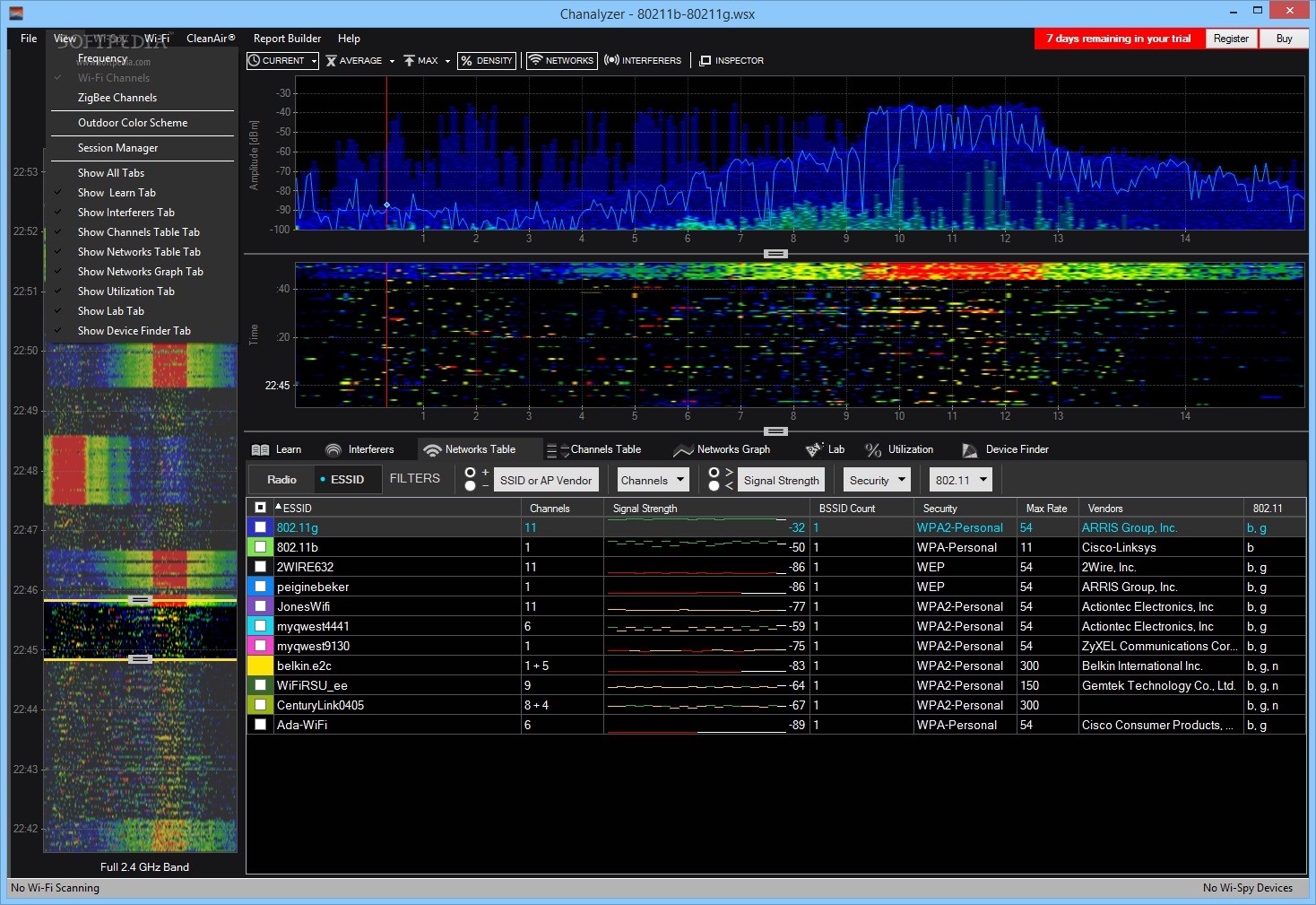
Task: Click the Device Finder antenna icon
Action: click(969, 449)
